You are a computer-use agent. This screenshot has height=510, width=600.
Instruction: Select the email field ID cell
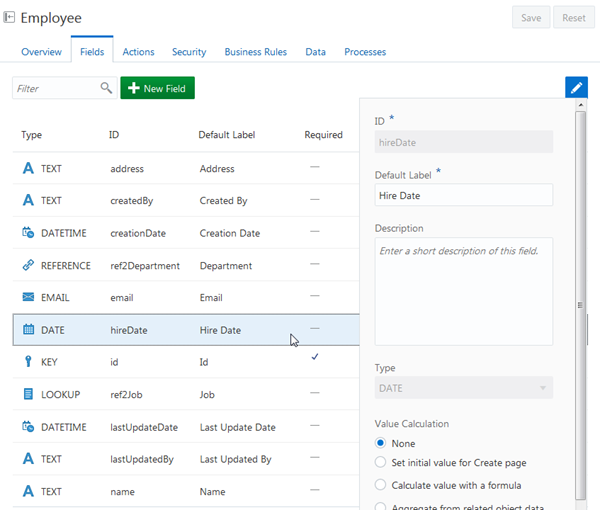coord(122,298)
